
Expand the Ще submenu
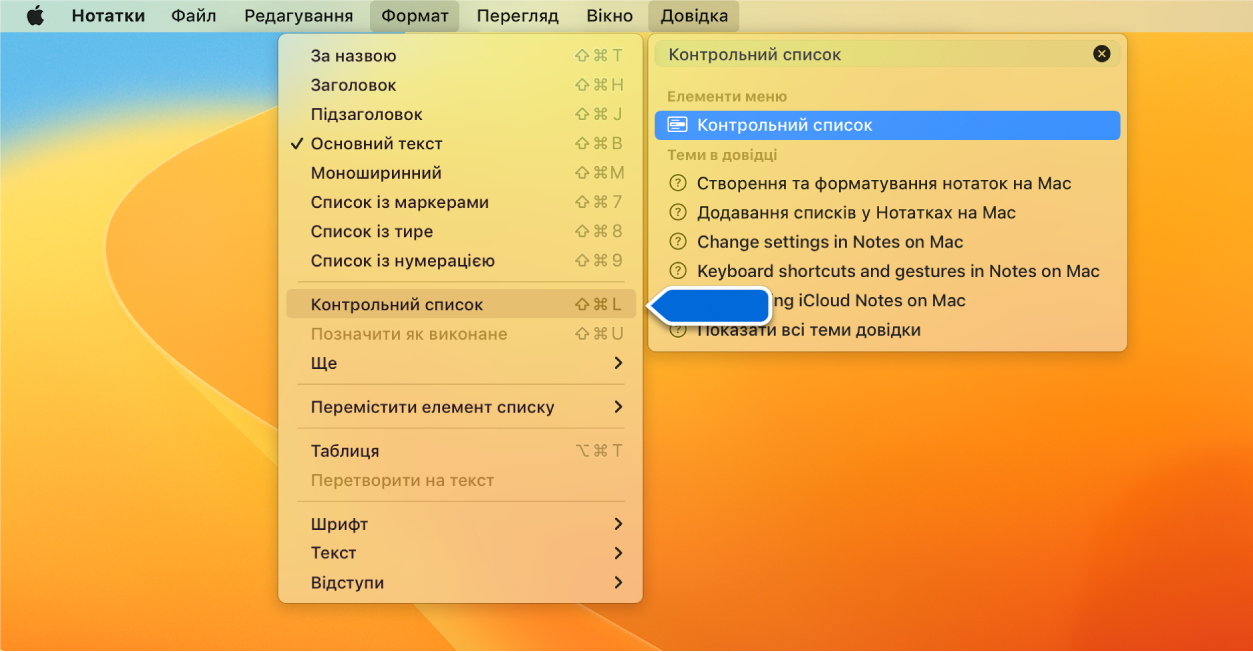[x=460, y=363]
